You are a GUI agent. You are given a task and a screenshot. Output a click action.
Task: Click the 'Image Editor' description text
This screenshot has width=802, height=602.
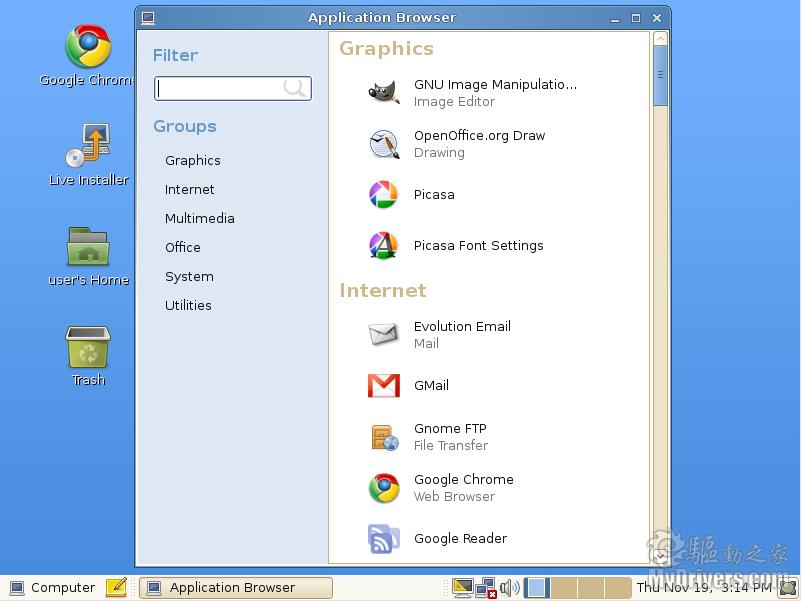[x=454, y=102]
